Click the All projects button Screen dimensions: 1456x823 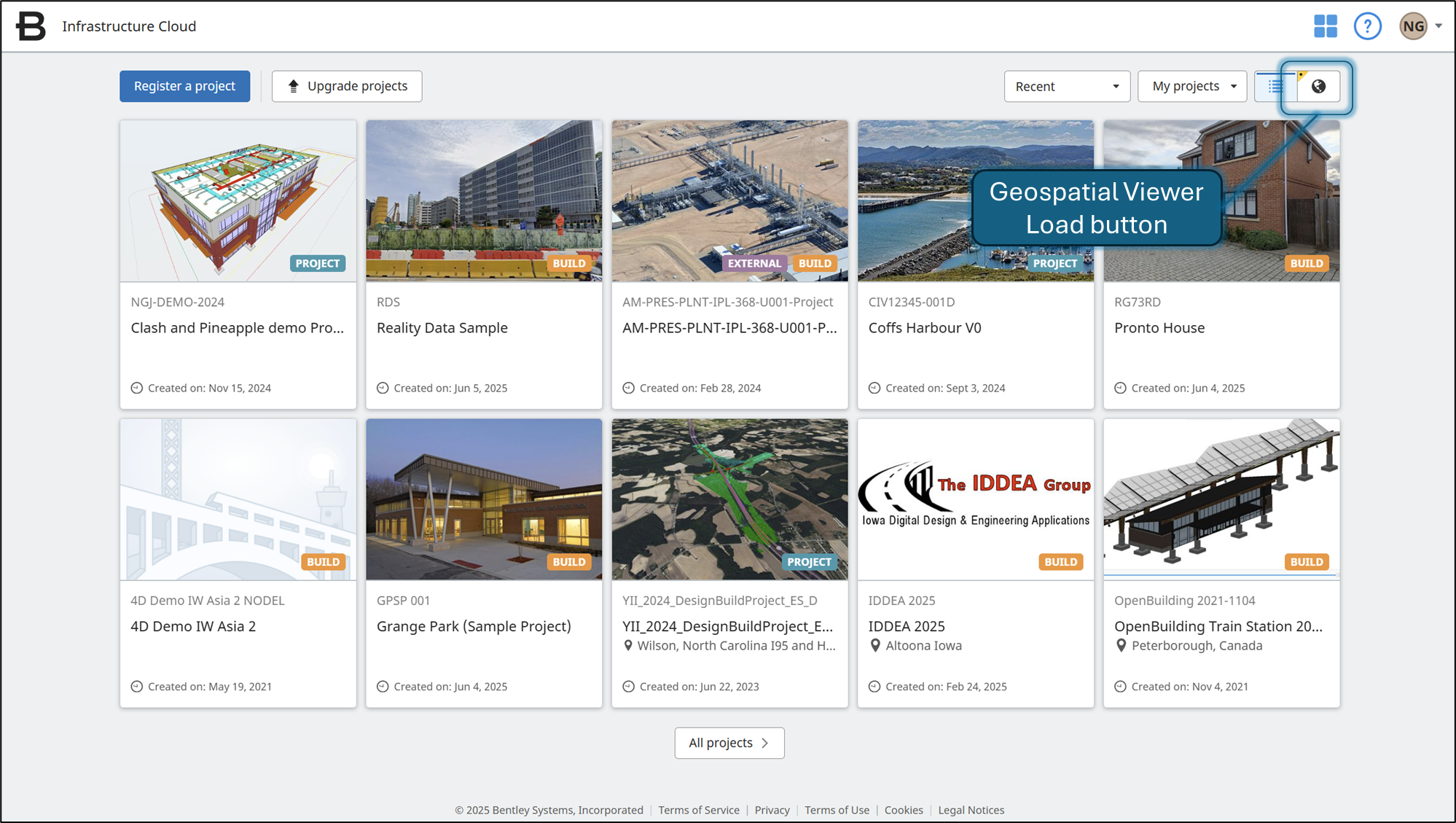click(729, 743)
